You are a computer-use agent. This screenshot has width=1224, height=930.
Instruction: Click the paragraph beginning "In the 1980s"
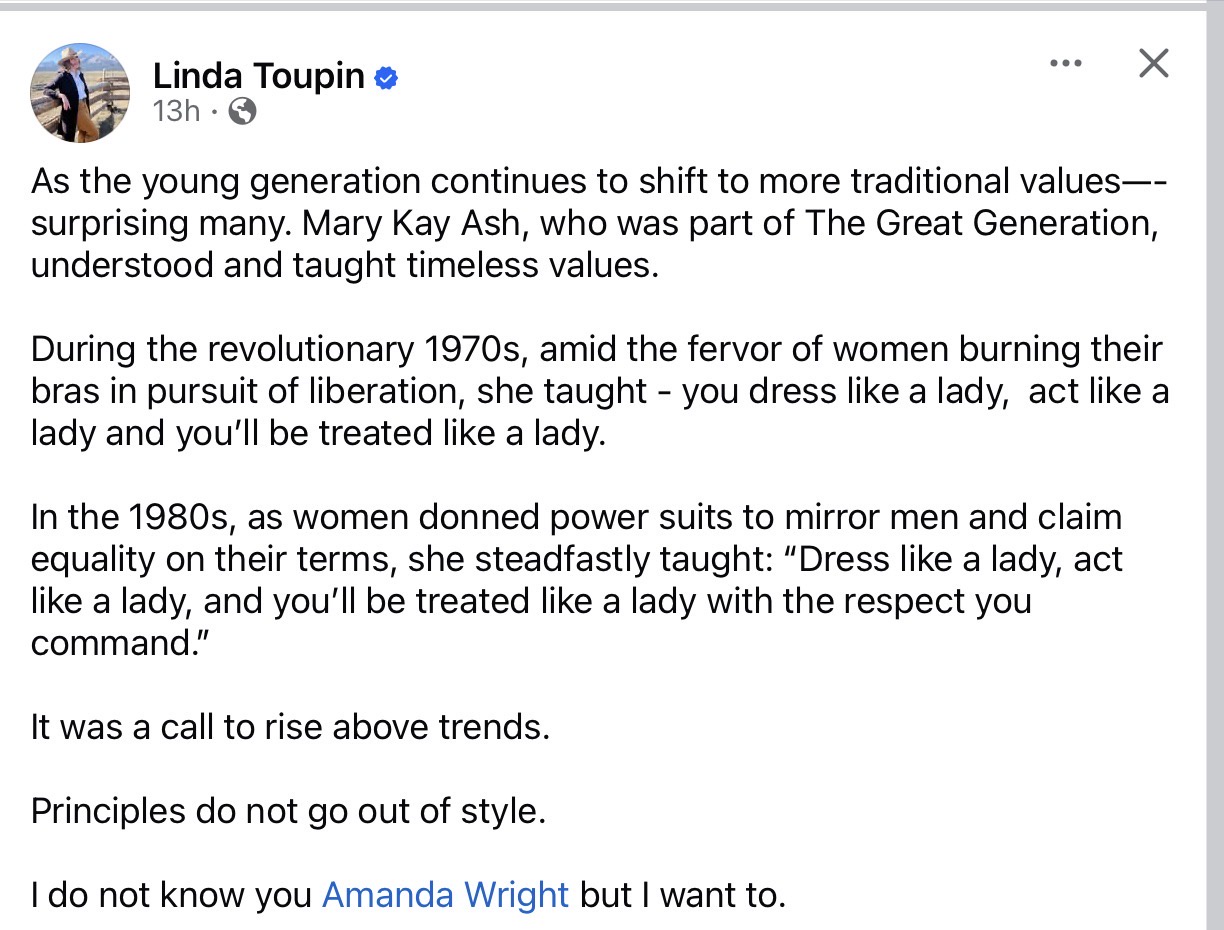tap(577, 579)
